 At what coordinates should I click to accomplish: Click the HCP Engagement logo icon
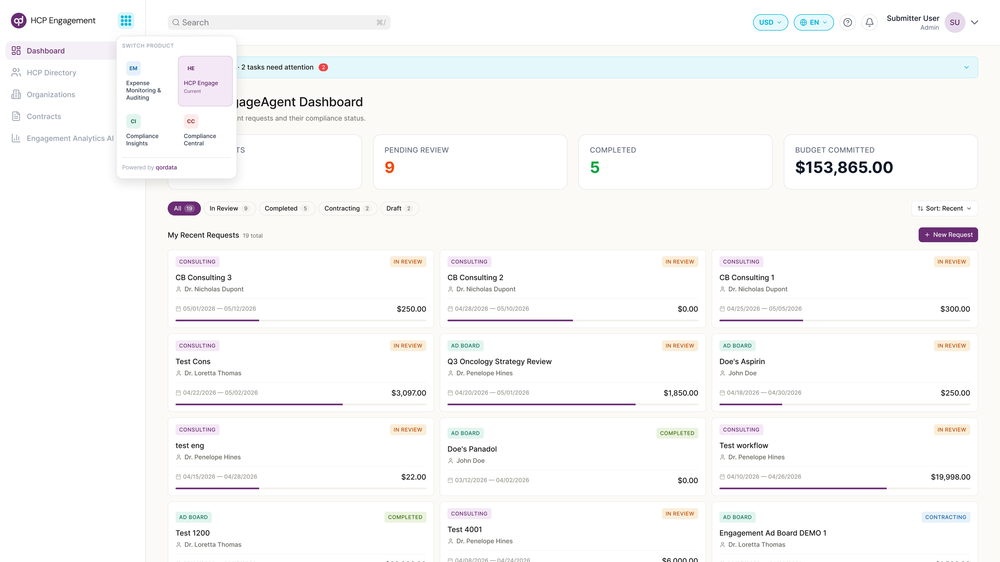(x=18, y=20)
